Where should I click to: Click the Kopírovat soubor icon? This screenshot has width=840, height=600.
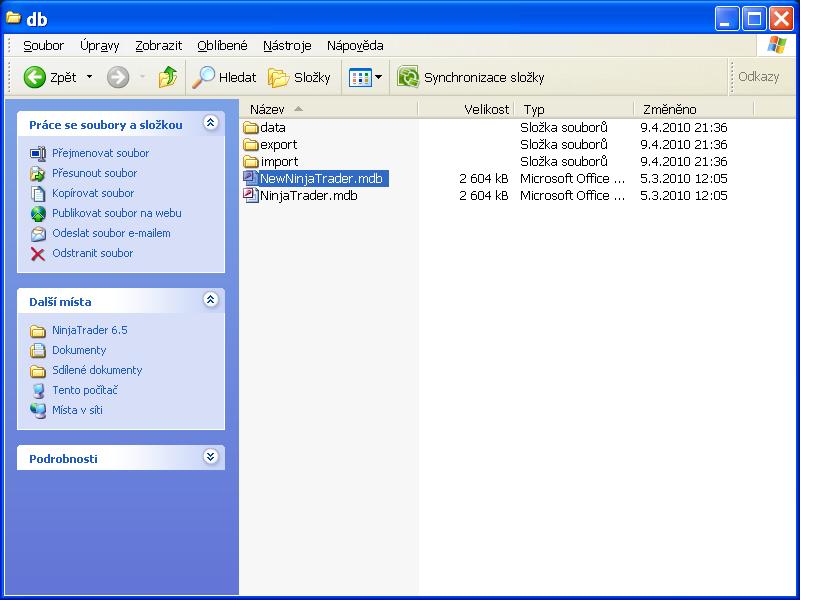tap(38, 193)
